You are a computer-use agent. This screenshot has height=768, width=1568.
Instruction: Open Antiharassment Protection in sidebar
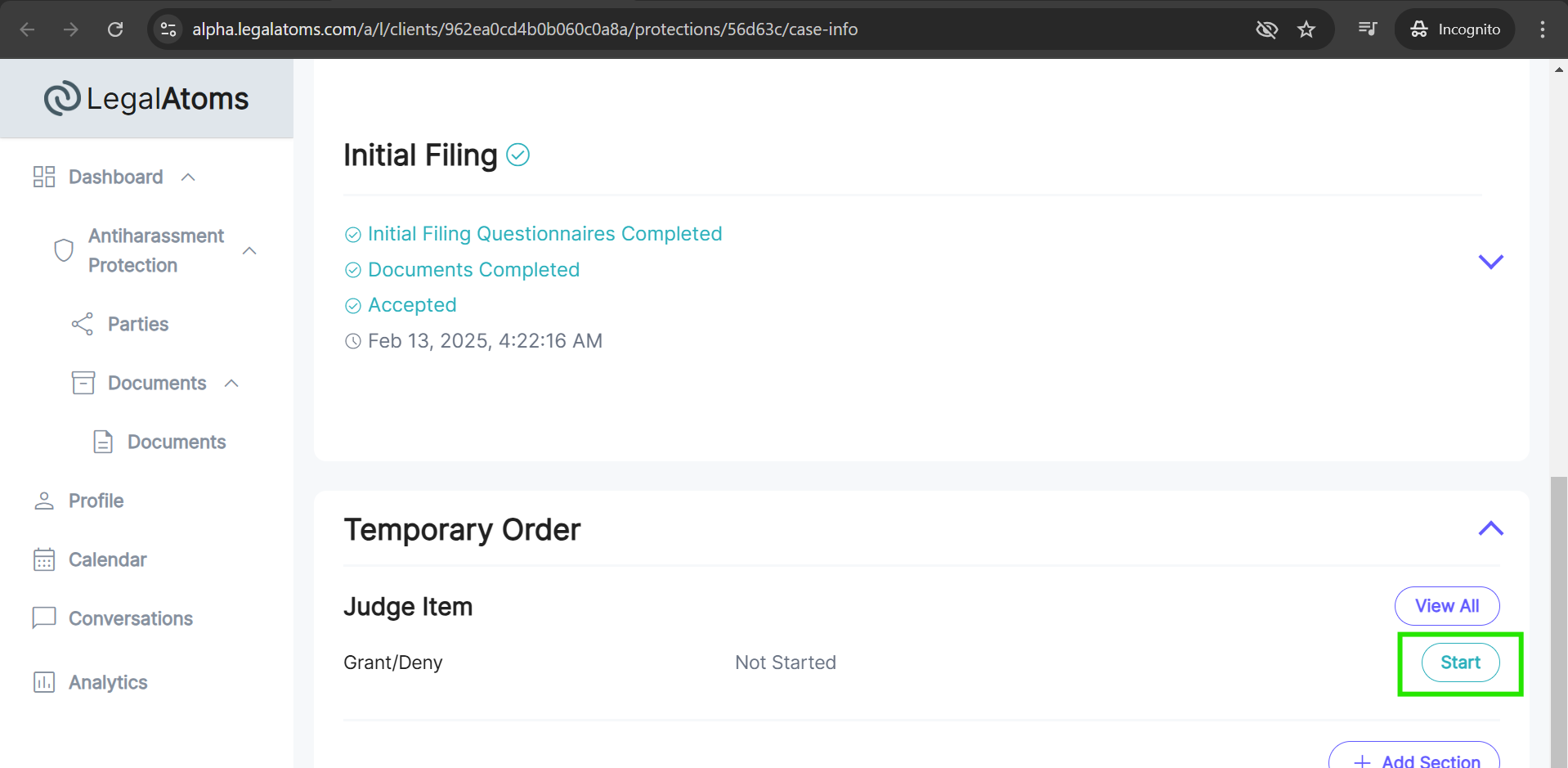coord(156,250)
